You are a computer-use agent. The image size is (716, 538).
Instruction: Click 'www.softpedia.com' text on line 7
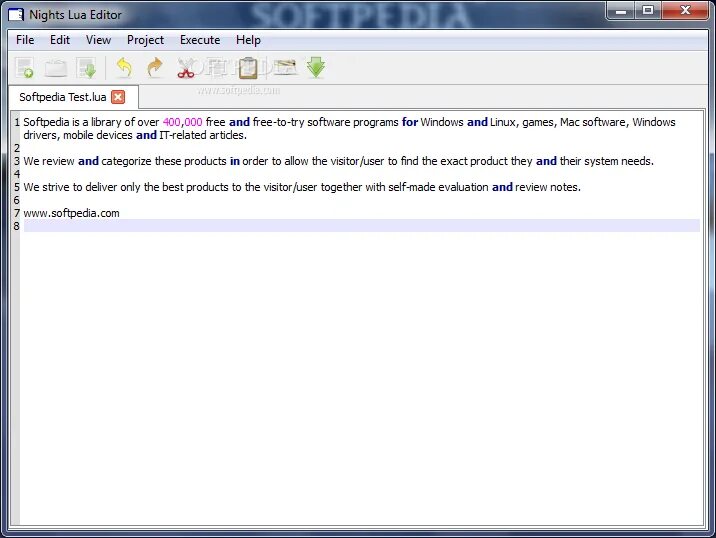(x=71, y=213)
